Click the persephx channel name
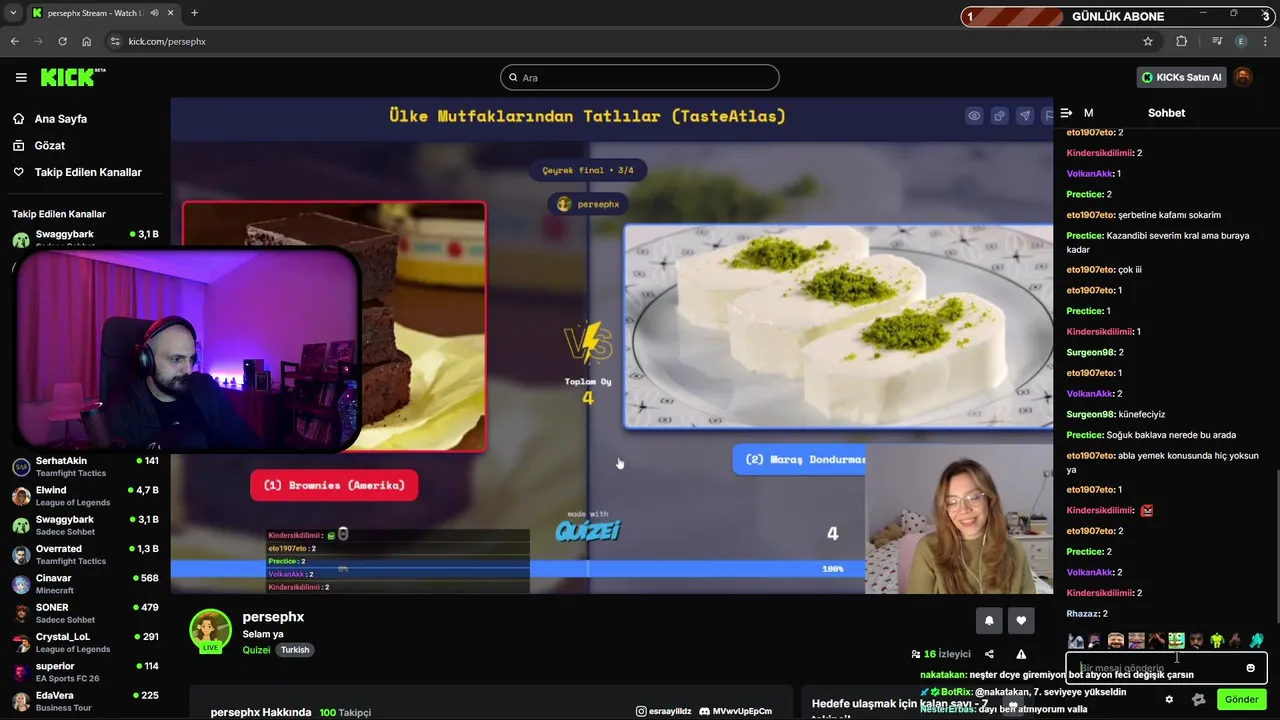This screenshot has width=1280, height=720. (x=273, y=617)
